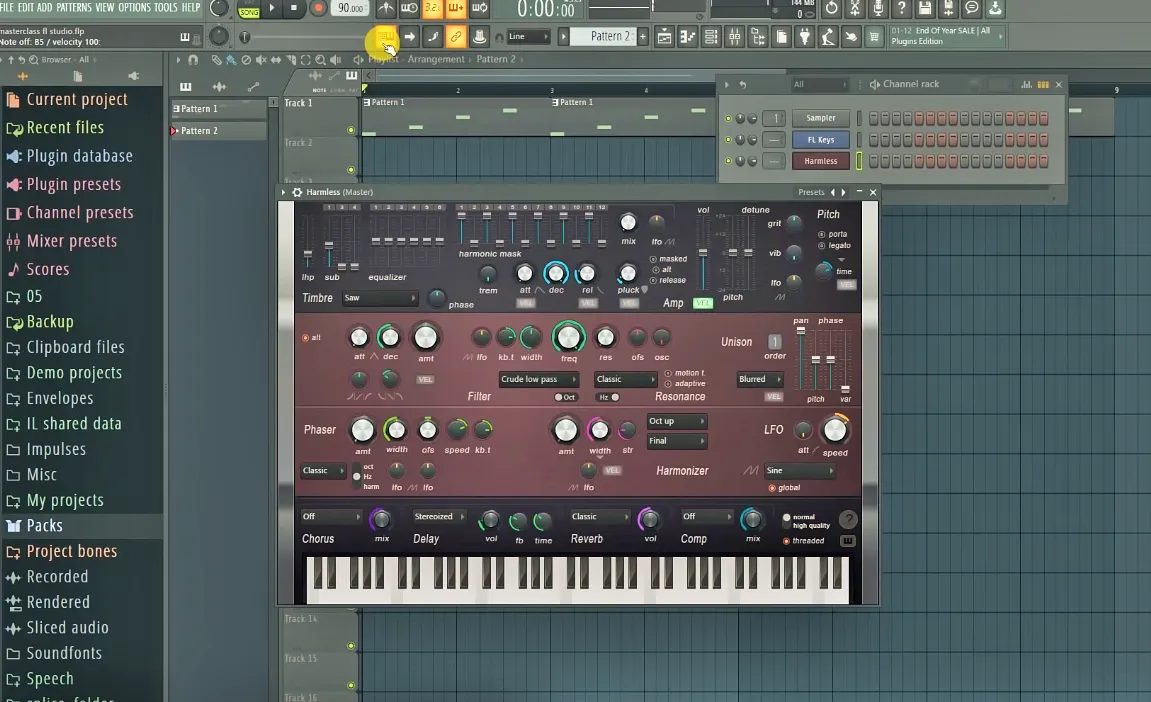1151x702 pixels.
Task: Open Crude low pass filter type dropdown
Action: (539, 380)
